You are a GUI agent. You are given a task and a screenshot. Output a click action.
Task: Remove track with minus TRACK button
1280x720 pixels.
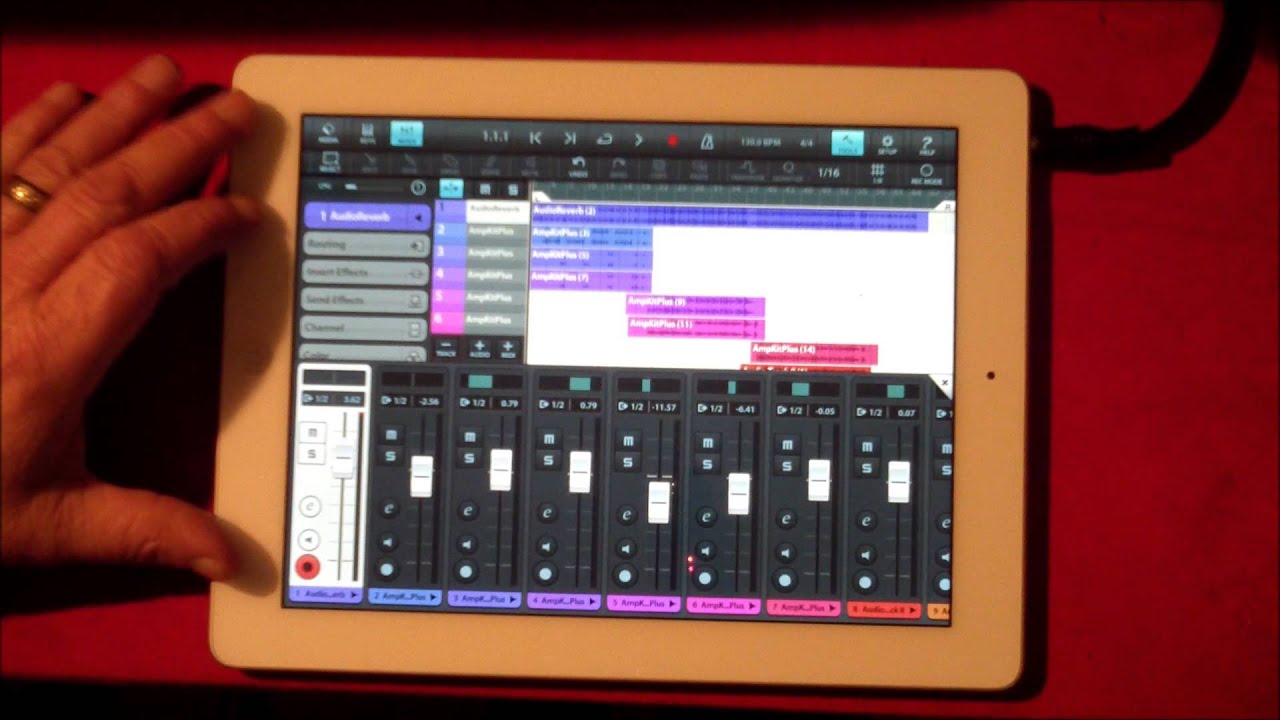pos(446,348)
